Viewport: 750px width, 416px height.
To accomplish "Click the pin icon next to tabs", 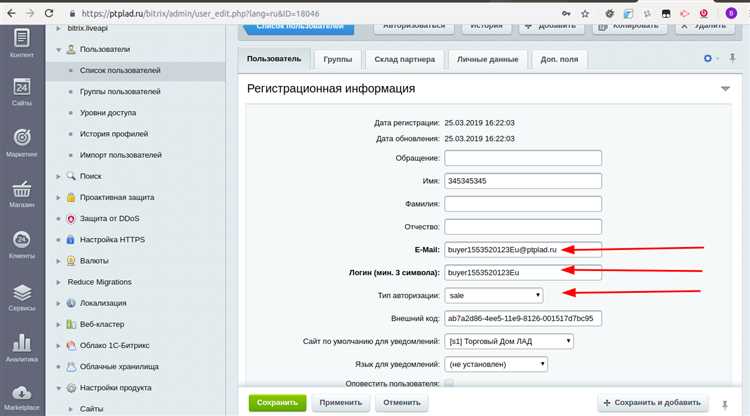I will pyautogui.click(x=732, y=58).
